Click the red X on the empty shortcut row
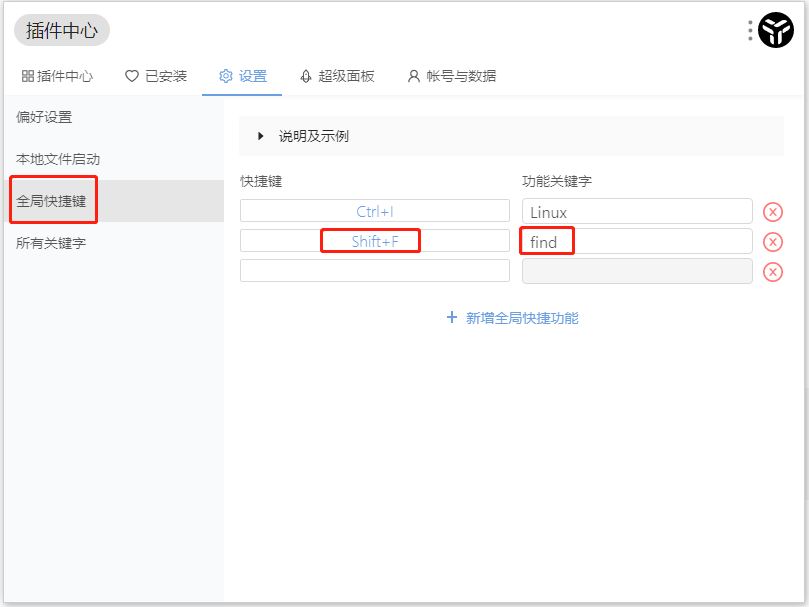 [x=773, y=271]
